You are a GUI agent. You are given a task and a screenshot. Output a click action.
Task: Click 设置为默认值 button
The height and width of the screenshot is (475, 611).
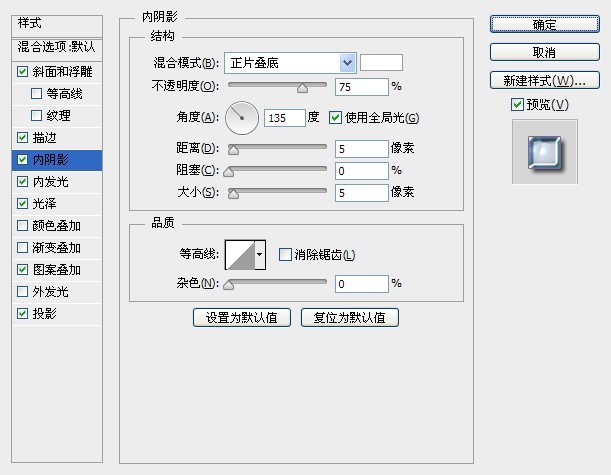pyautogui.click(x=242, y=318)
